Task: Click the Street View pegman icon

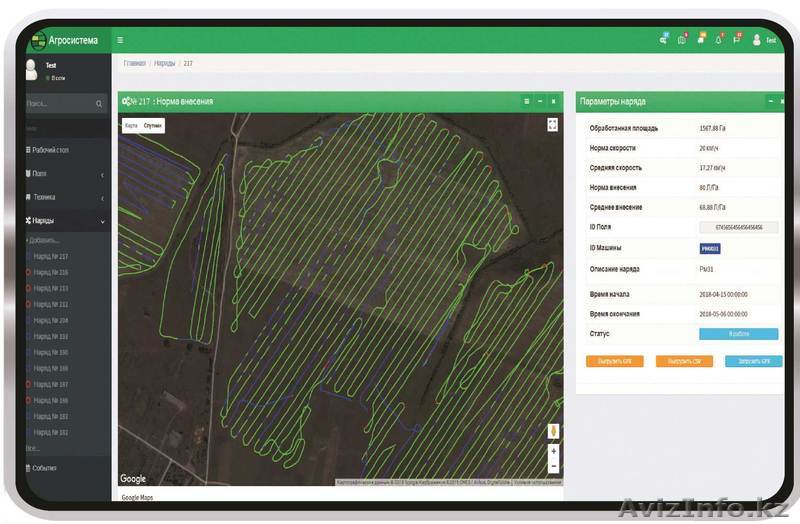Action: click(553, 431)
